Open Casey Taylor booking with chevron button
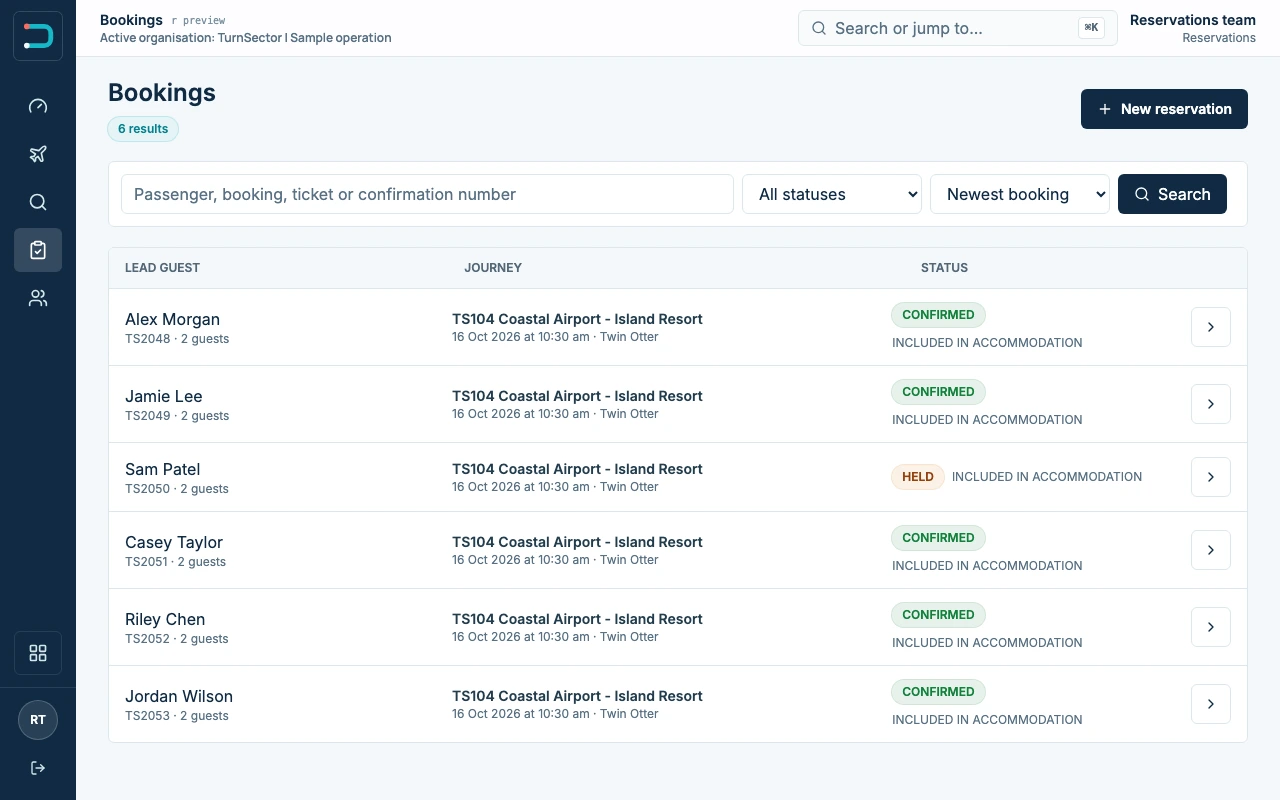 point(1211,550)
